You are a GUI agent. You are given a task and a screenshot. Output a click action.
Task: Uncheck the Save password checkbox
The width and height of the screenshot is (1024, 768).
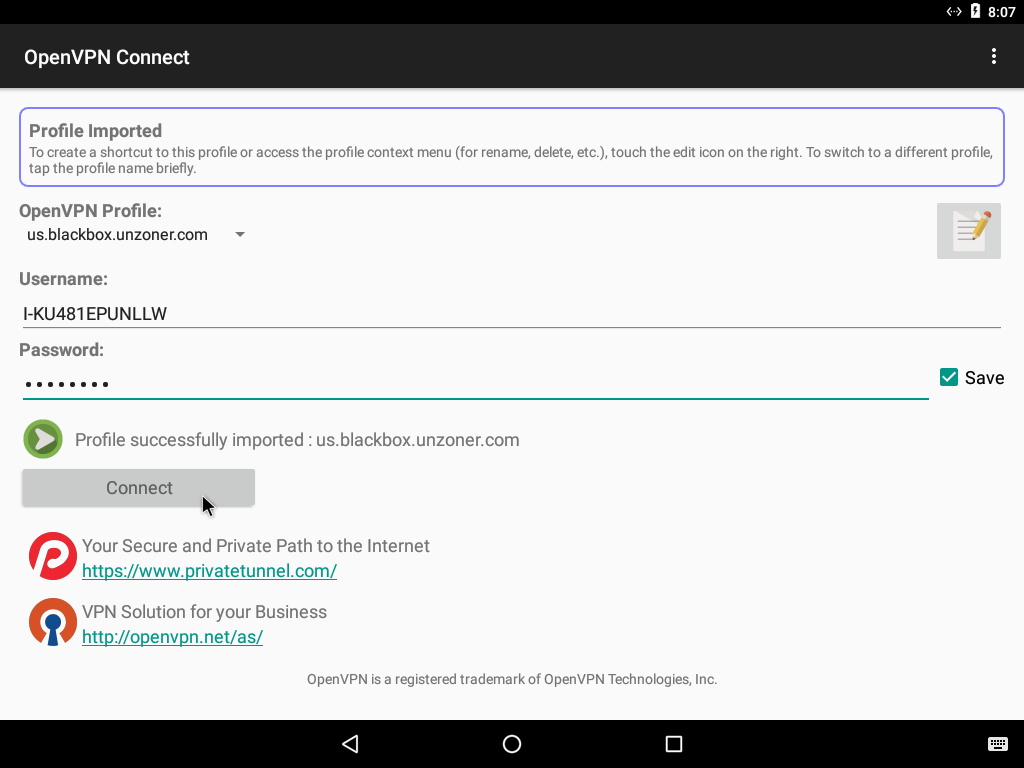coord(949,377)
